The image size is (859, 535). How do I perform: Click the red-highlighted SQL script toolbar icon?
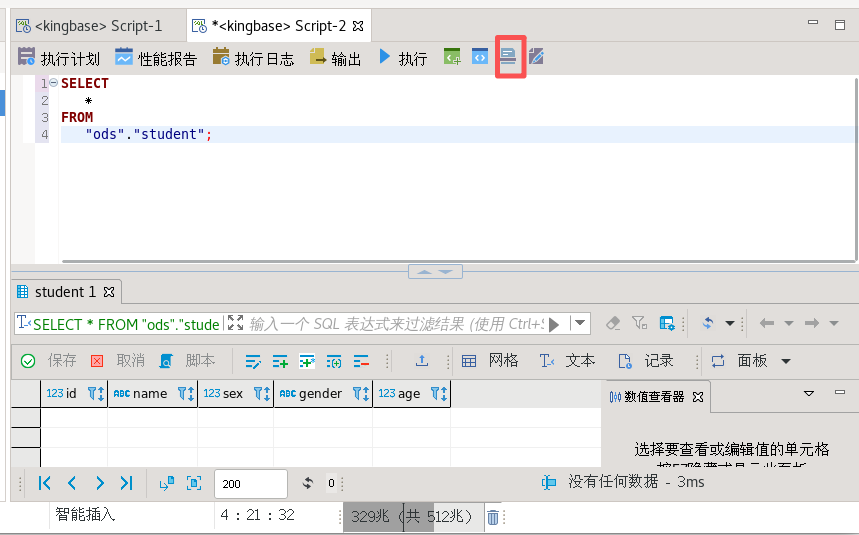point(510,57)
